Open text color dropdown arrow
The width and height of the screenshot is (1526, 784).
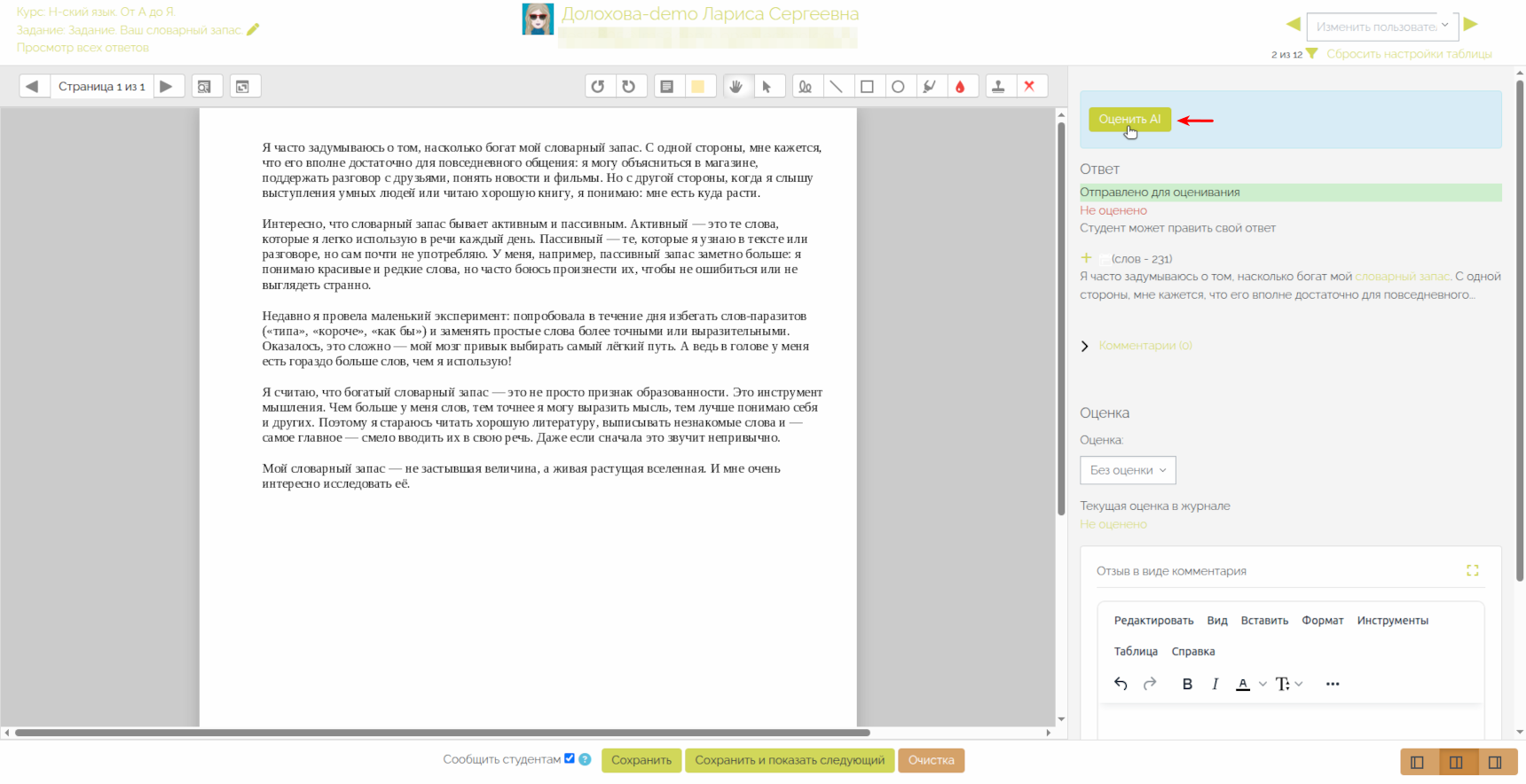pos(1262,684)
